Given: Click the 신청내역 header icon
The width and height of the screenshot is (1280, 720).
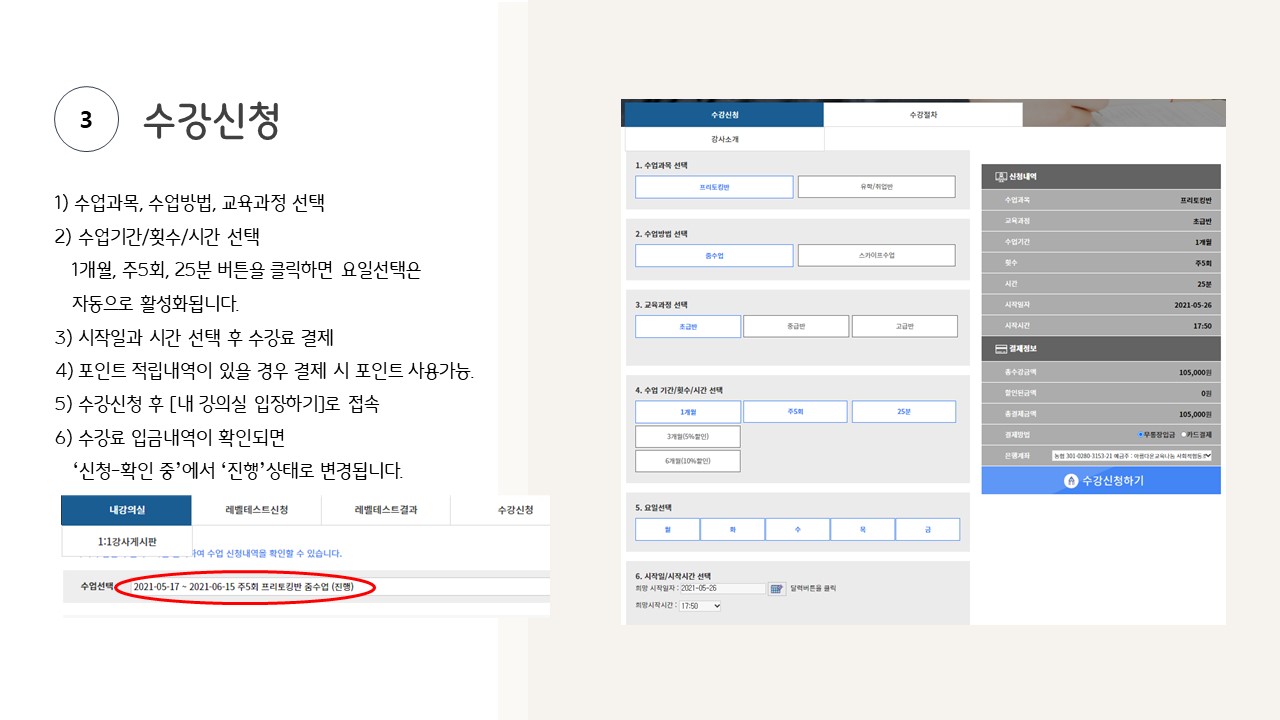Looking at the screenshot, I should (x=1000, y=177).
